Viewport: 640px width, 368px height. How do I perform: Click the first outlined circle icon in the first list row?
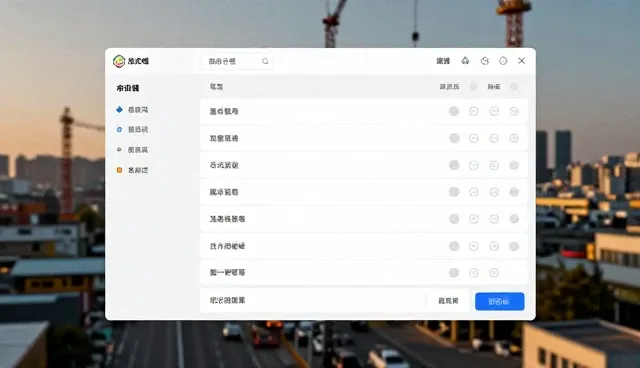tap(474, 111)
